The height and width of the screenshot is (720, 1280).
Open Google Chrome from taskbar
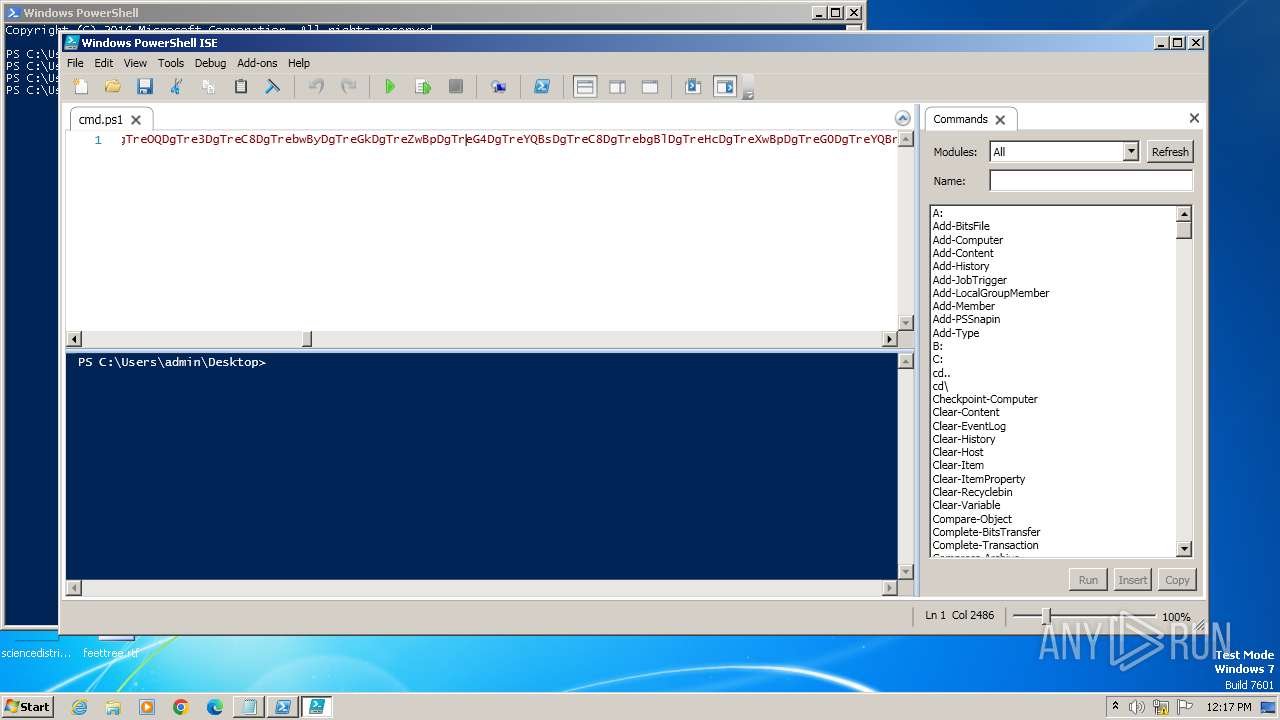click(180, 707)
